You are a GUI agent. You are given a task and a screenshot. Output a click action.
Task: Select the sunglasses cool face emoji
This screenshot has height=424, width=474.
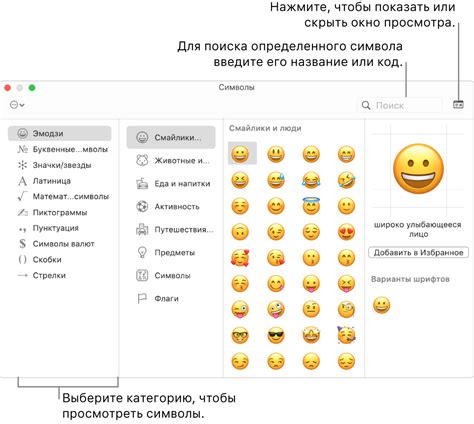276,335
